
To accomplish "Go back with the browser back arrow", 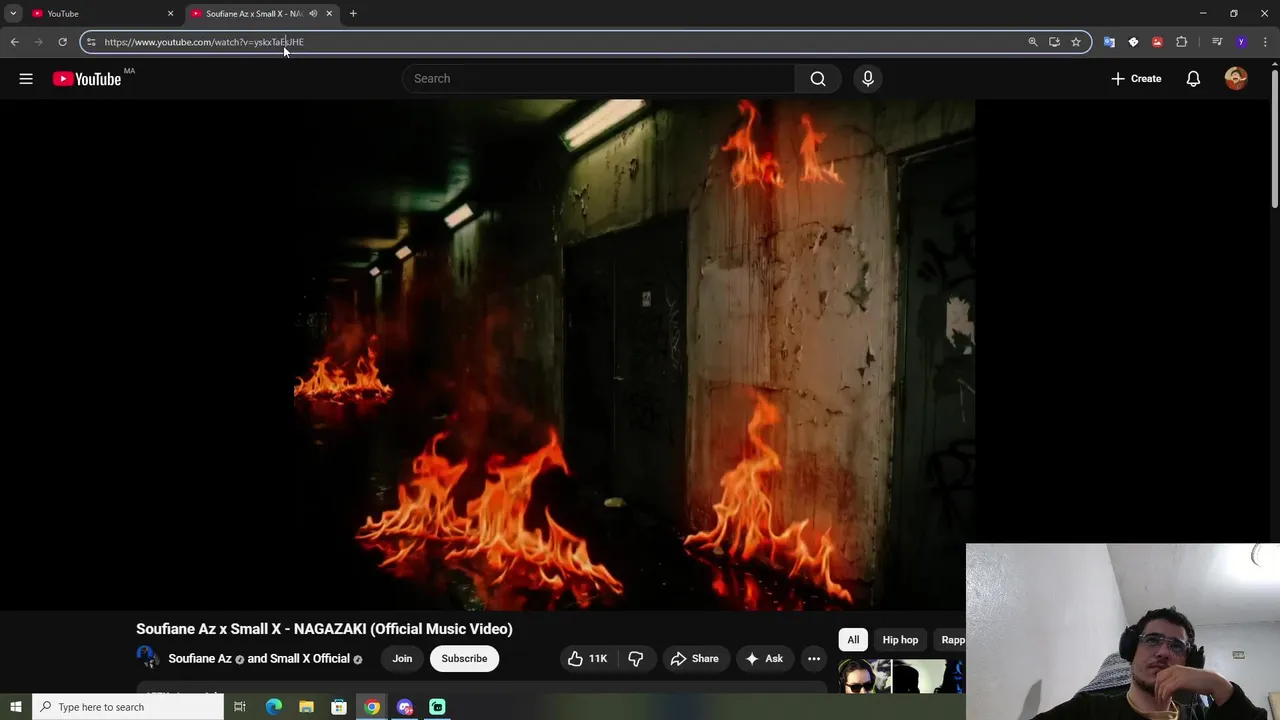I will click(14, 42).
